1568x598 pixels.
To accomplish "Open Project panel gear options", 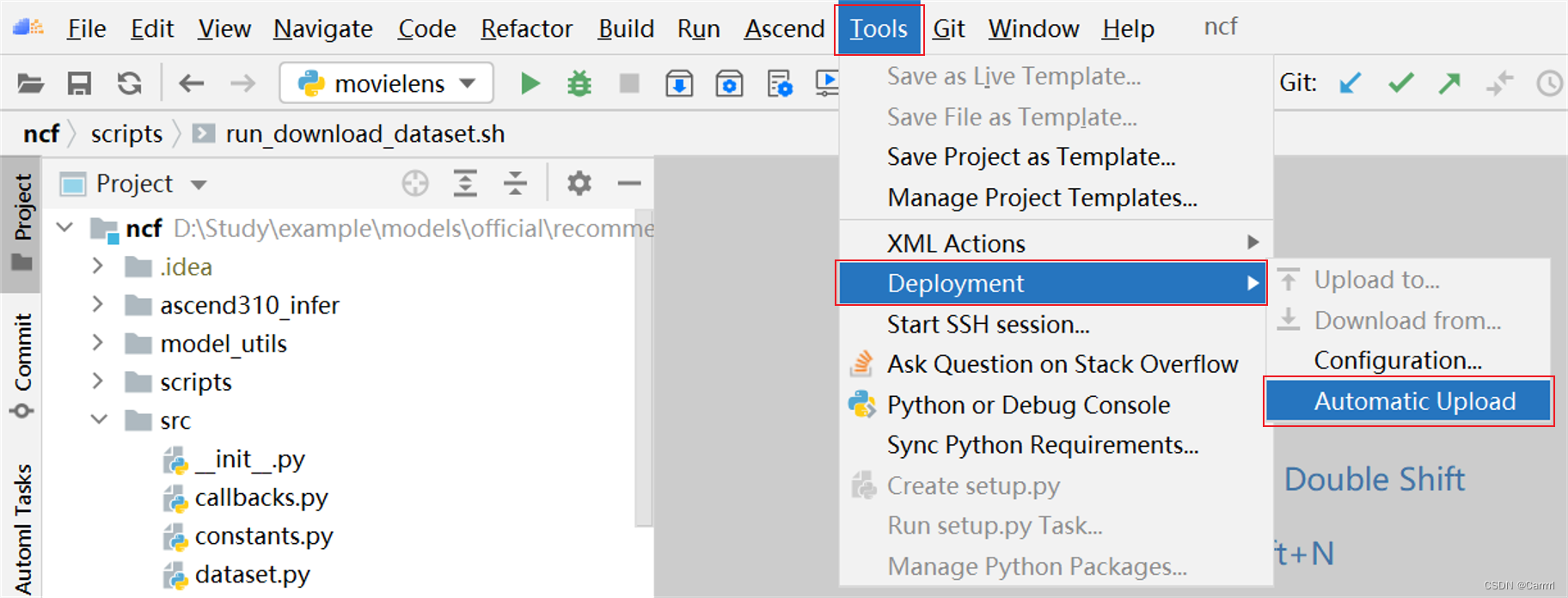I will pyautogui.click(x=579, y=183).
